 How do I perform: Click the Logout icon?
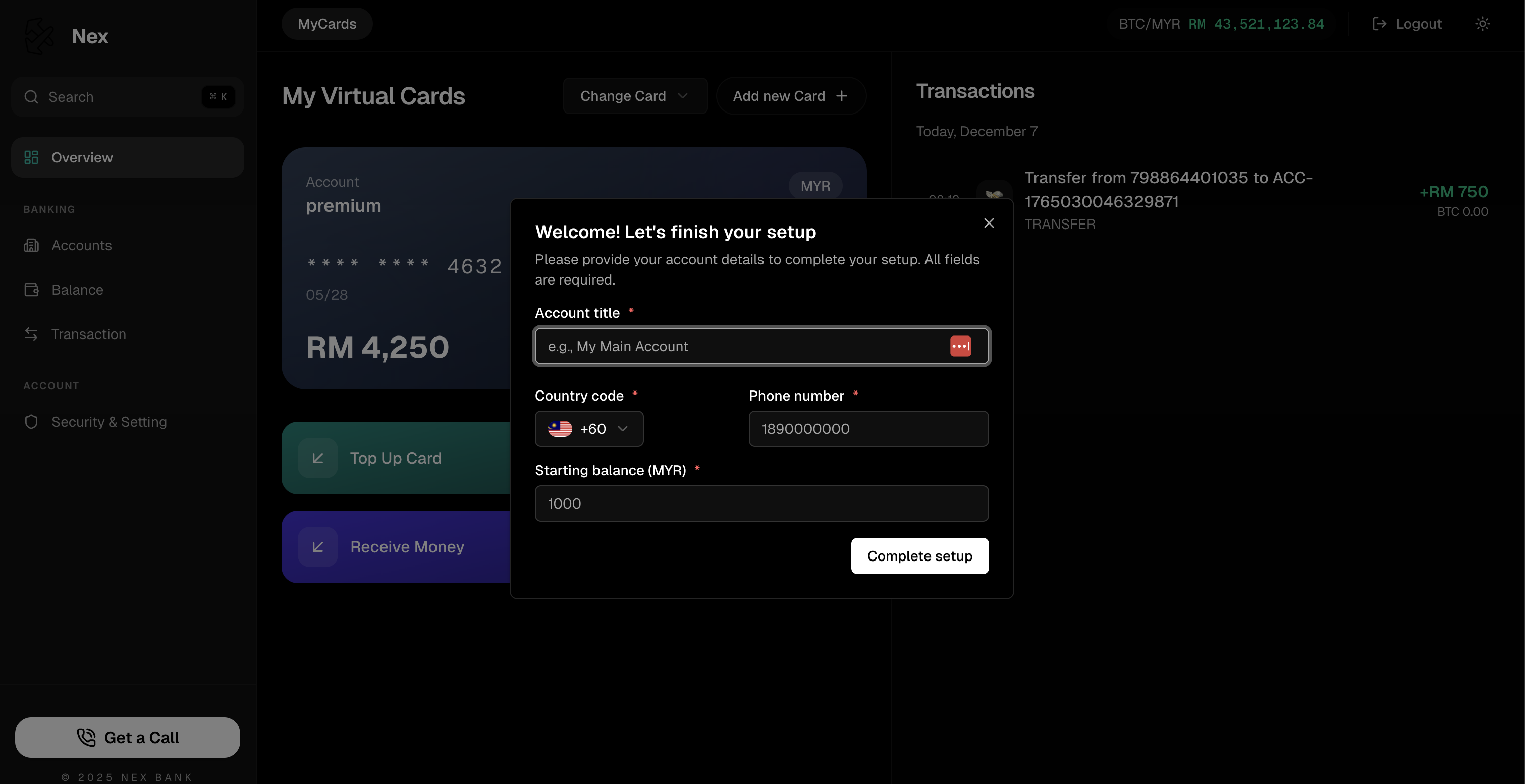tap(1379, 24)
